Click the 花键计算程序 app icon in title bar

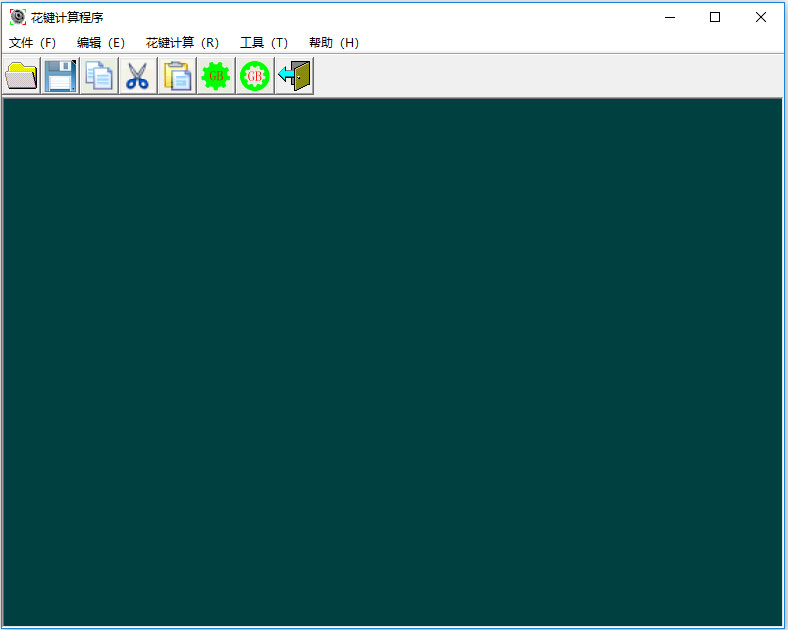point(18,17)
